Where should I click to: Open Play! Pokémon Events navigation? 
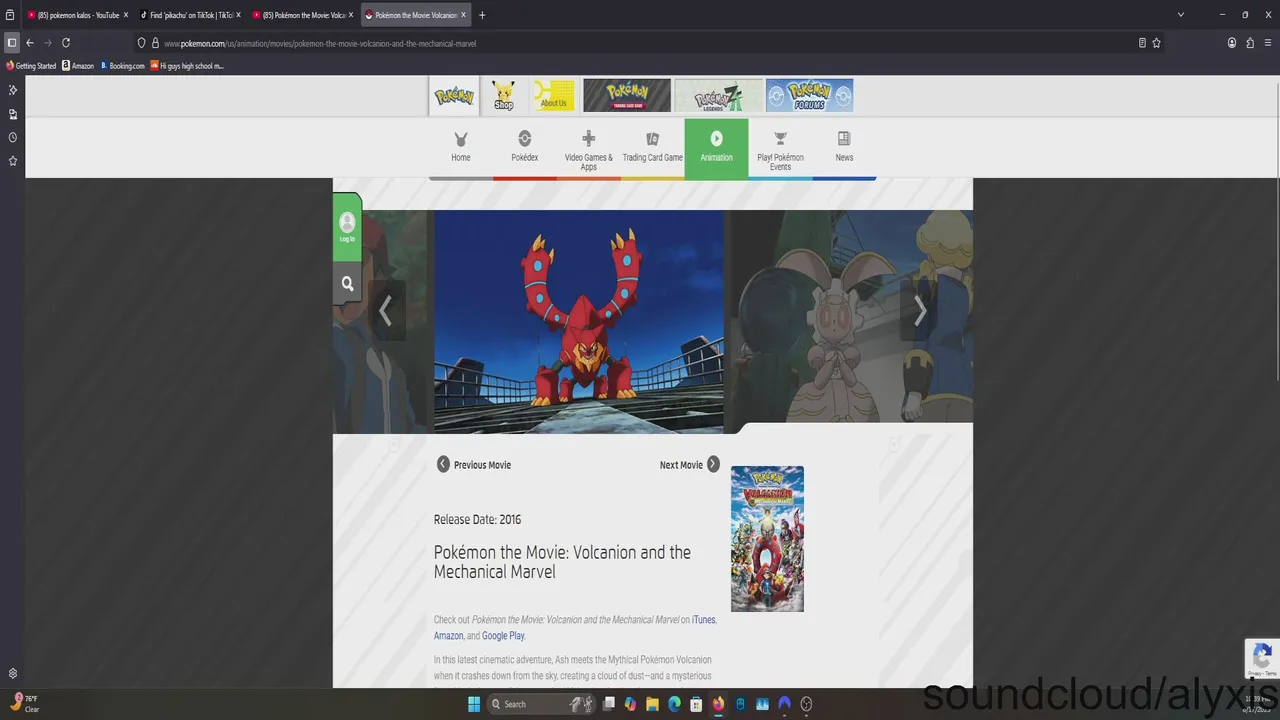click(780, 148)
